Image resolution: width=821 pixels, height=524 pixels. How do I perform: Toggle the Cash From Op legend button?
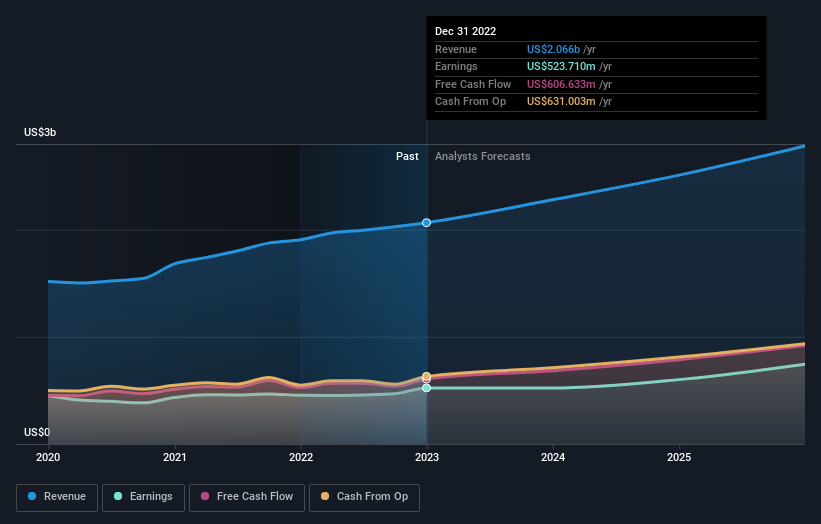coord(364,497)
